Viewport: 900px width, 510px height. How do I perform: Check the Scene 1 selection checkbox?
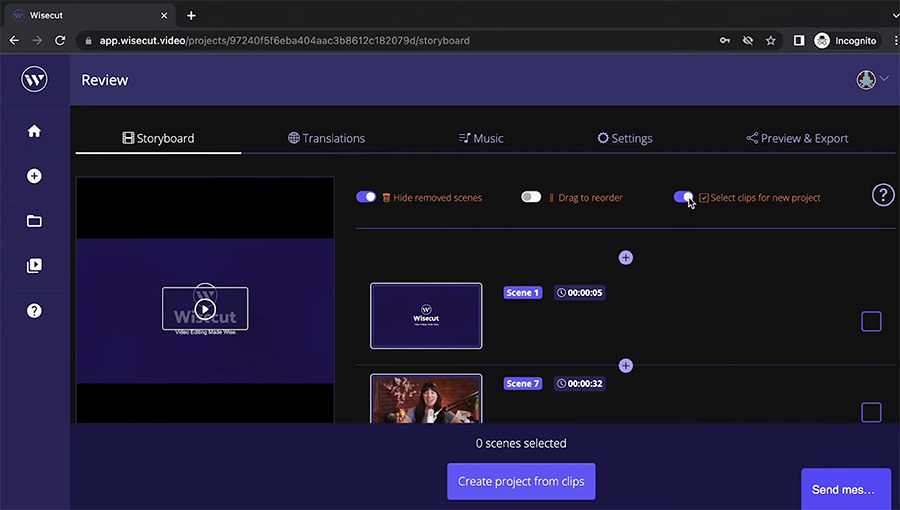[x=871, y=321]
